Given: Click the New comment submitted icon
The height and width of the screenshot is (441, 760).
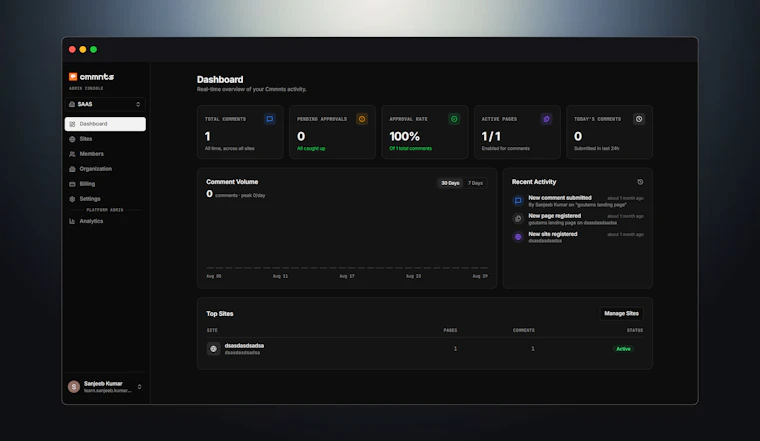Looking at the screenshot, I should pos(518,201).
